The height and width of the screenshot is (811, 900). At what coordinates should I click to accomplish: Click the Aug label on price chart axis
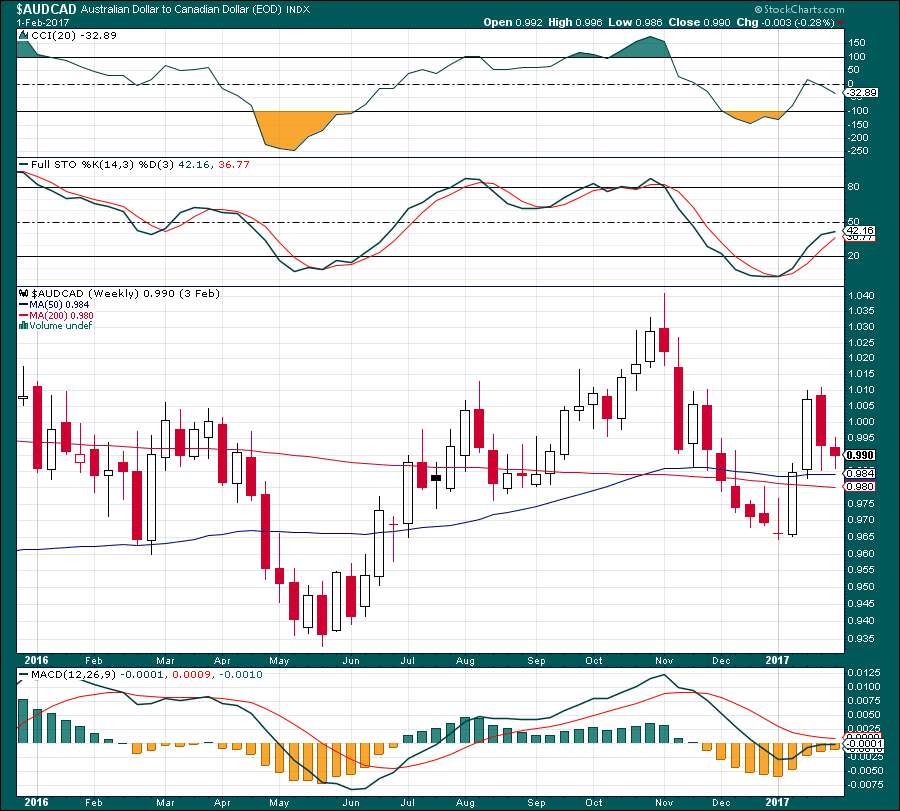click(465, 661)
